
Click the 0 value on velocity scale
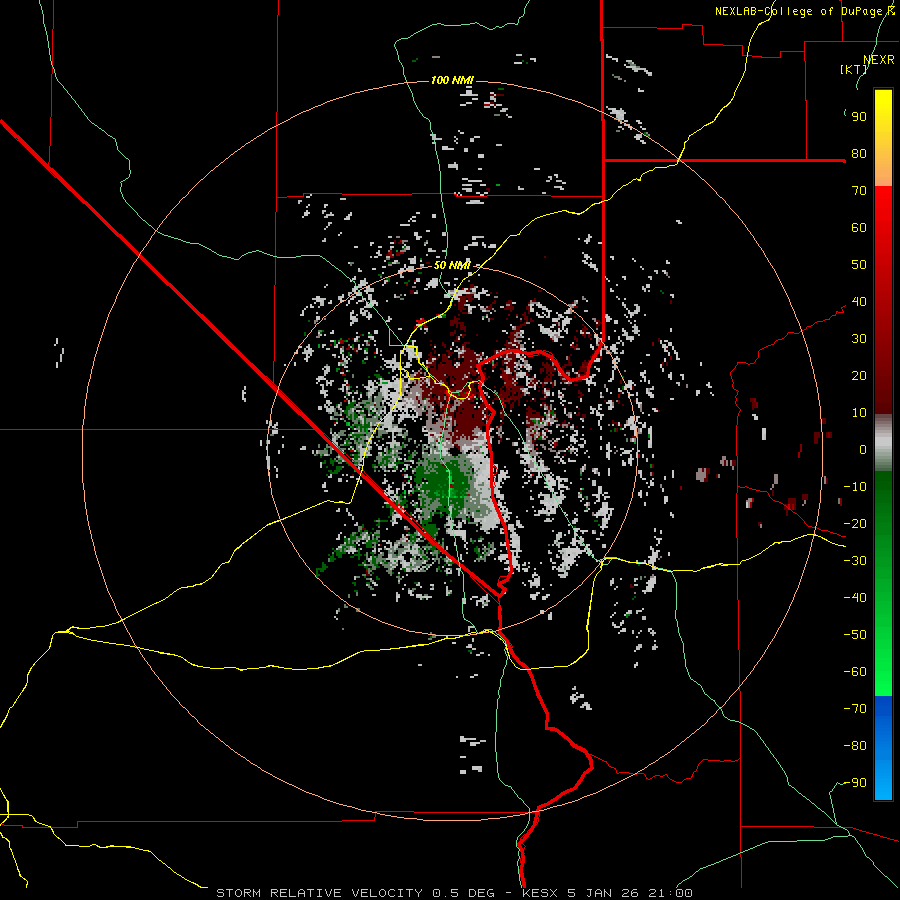[863, 450]
